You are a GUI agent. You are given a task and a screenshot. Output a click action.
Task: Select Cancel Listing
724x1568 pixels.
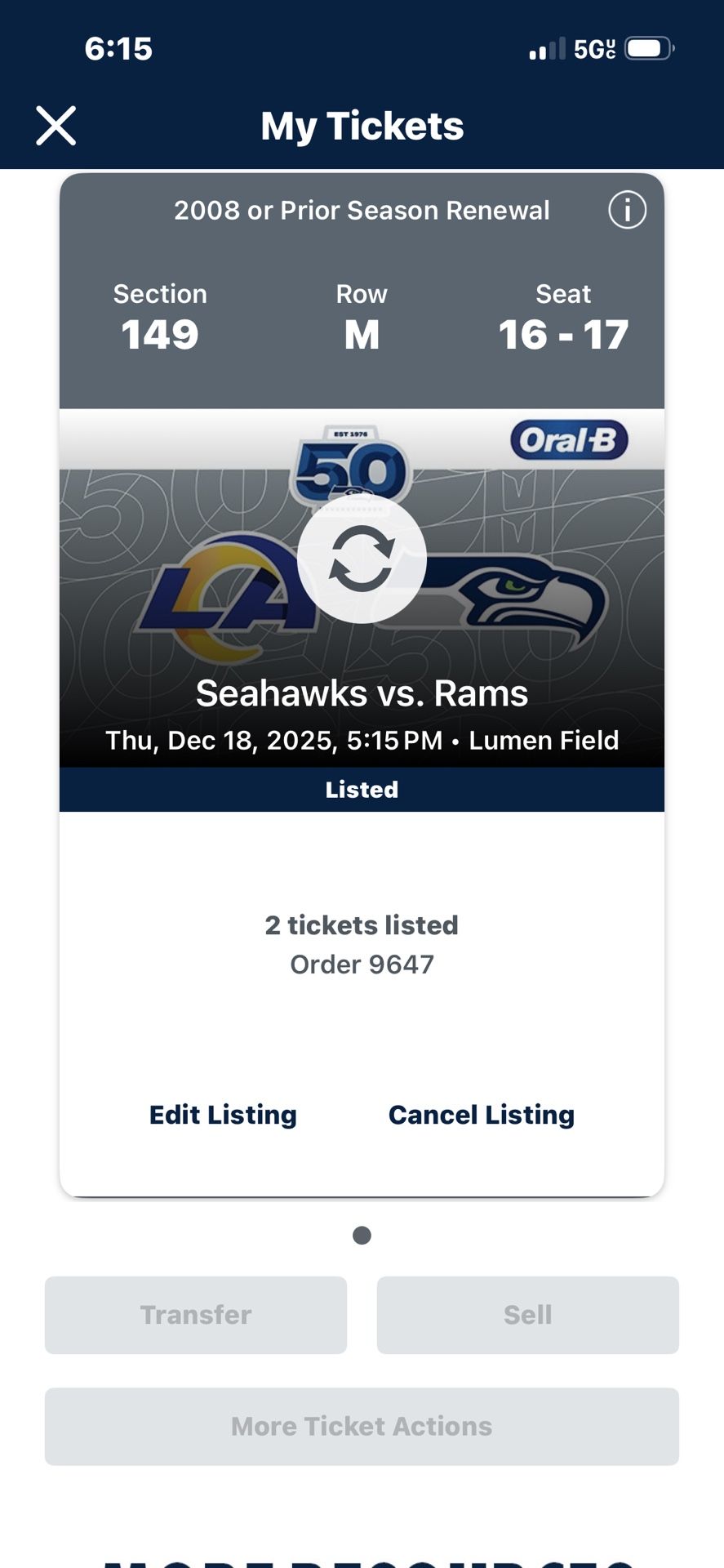(x=481, y=1114)
